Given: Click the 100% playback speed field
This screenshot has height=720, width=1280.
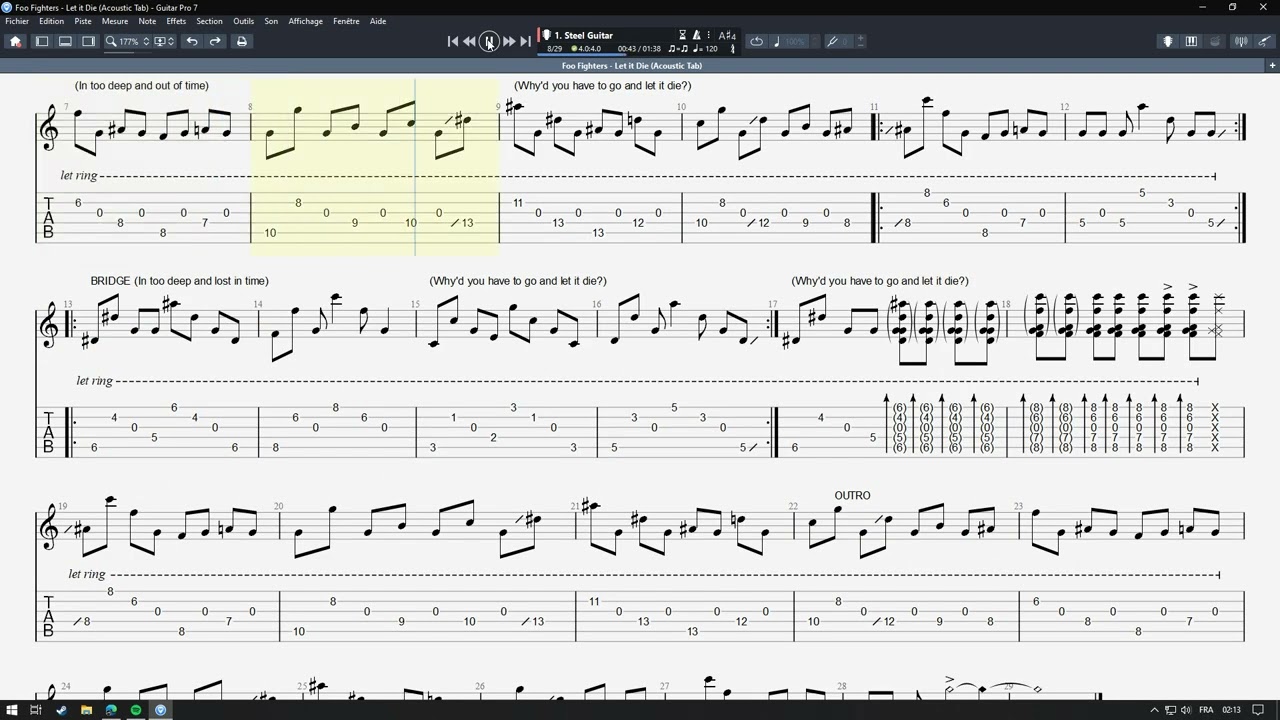Looking at the screenshot, I should pyautogui.click(x=796, y=41).
